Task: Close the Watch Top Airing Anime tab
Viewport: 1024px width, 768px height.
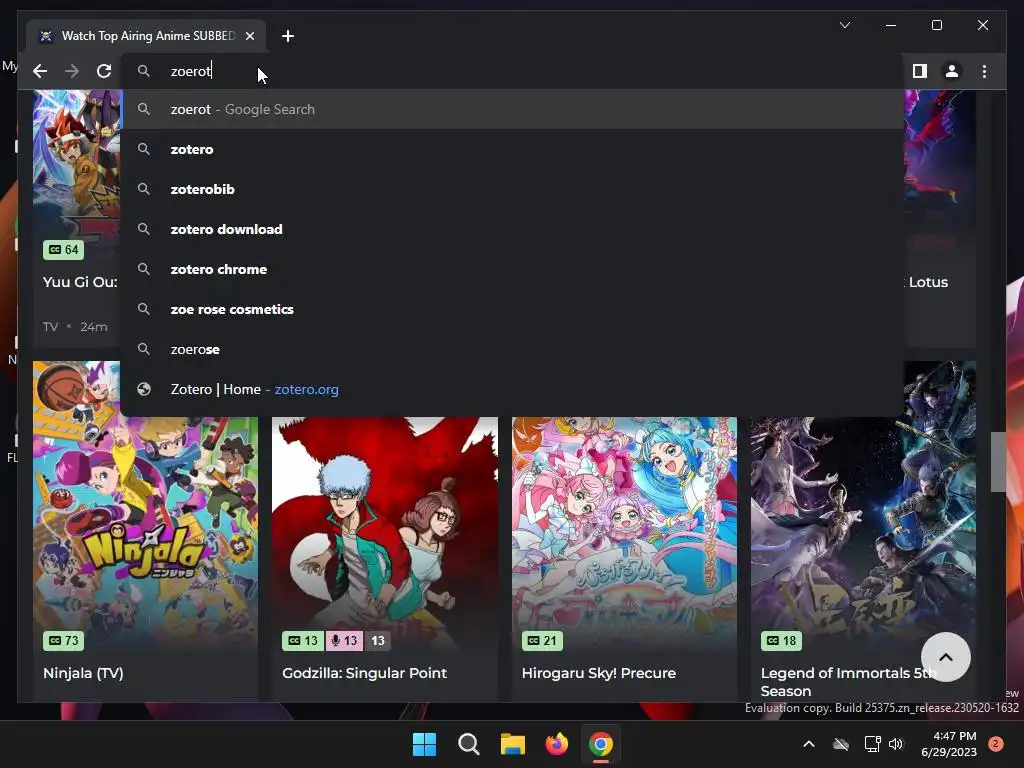Action: [x=249, y=36]
